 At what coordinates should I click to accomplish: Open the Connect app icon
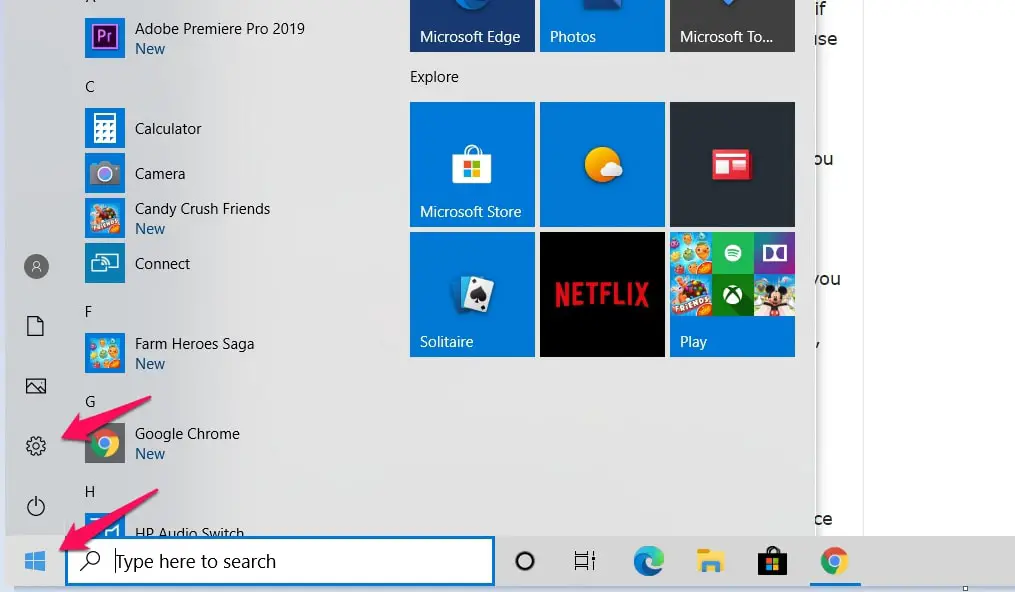tap(105, 263)
